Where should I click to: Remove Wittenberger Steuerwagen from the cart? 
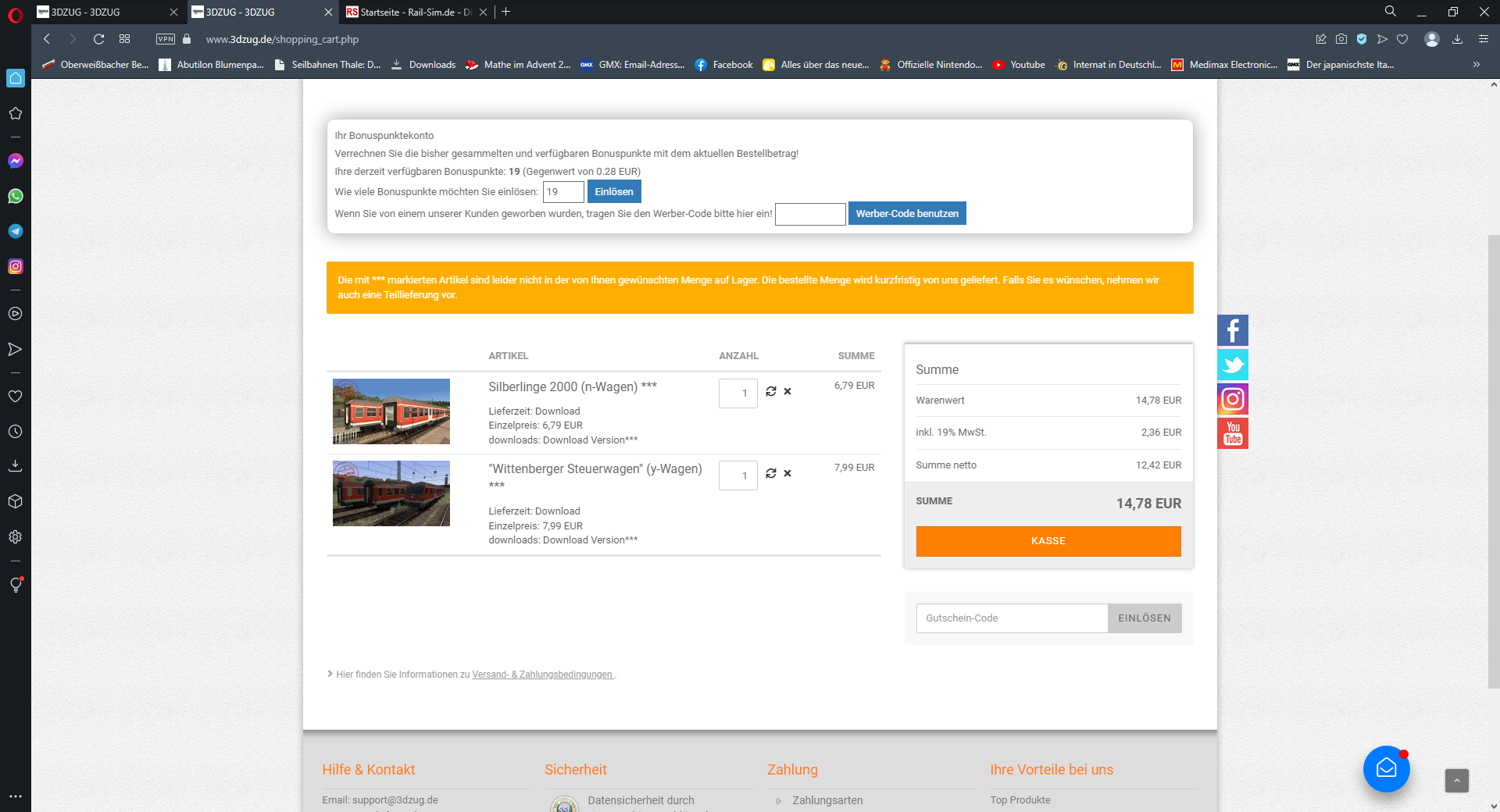[787, 473]
